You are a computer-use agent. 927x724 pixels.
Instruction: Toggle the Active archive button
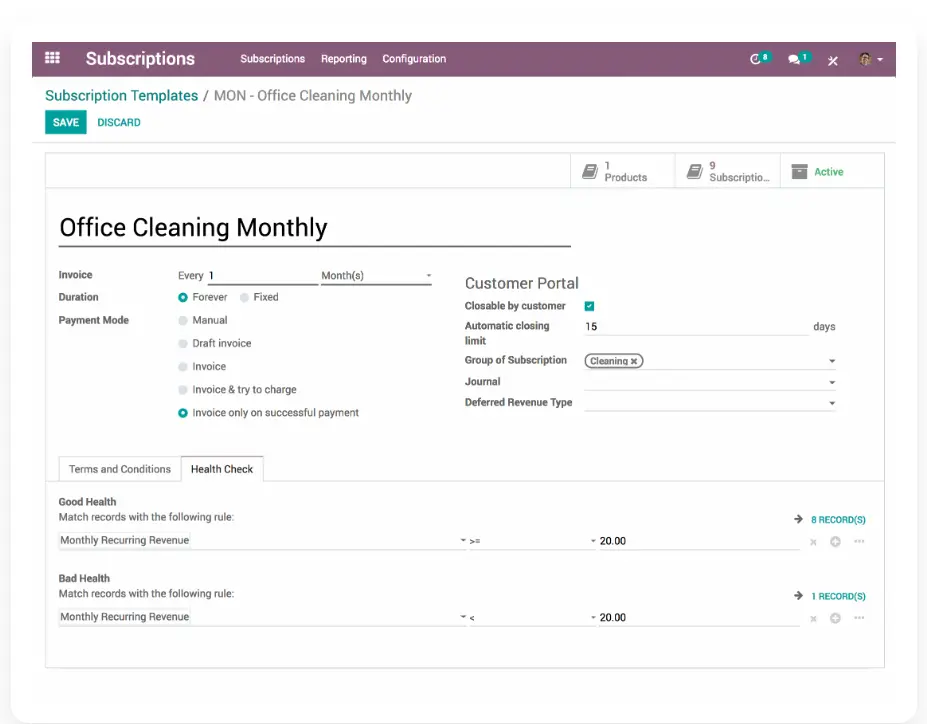click(832, 171)
